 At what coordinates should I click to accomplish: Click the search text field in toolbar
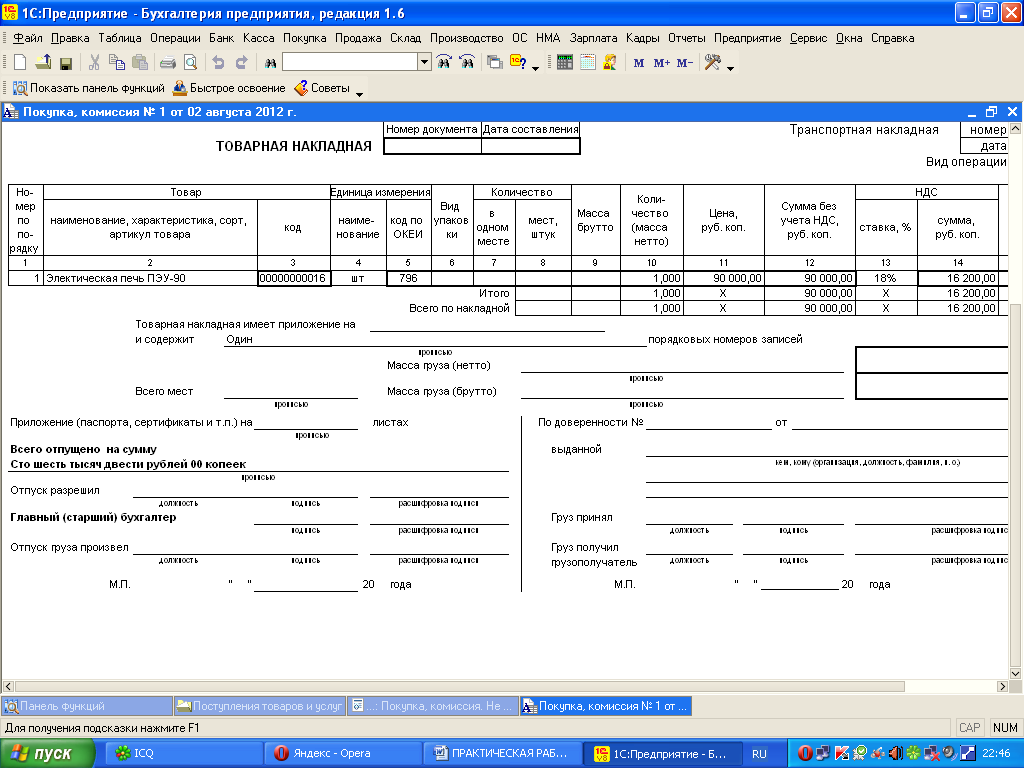(x=350, y=62)
